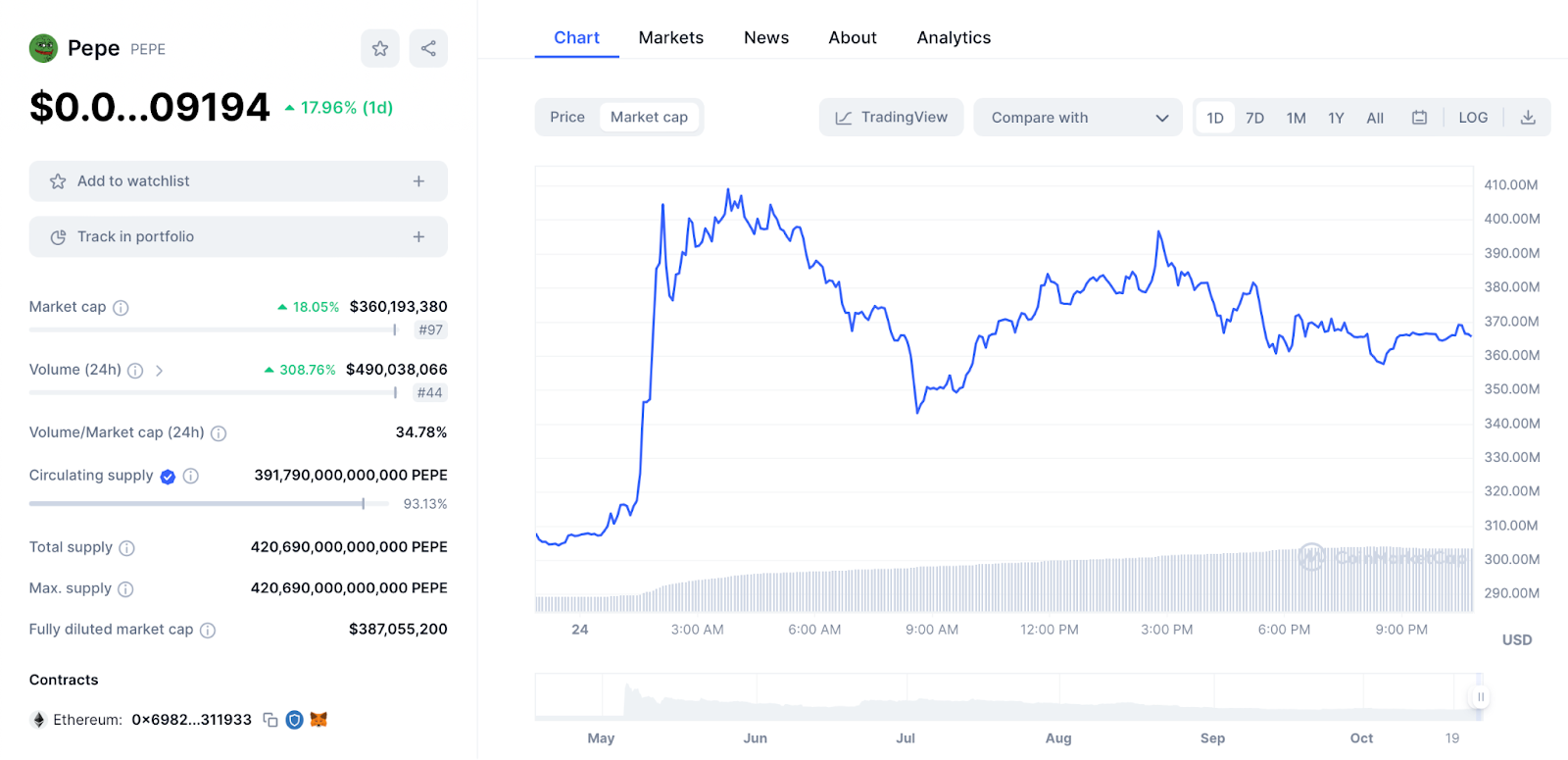
Task: Show info for Fully diluted market cap
Action: click(208, 631)
